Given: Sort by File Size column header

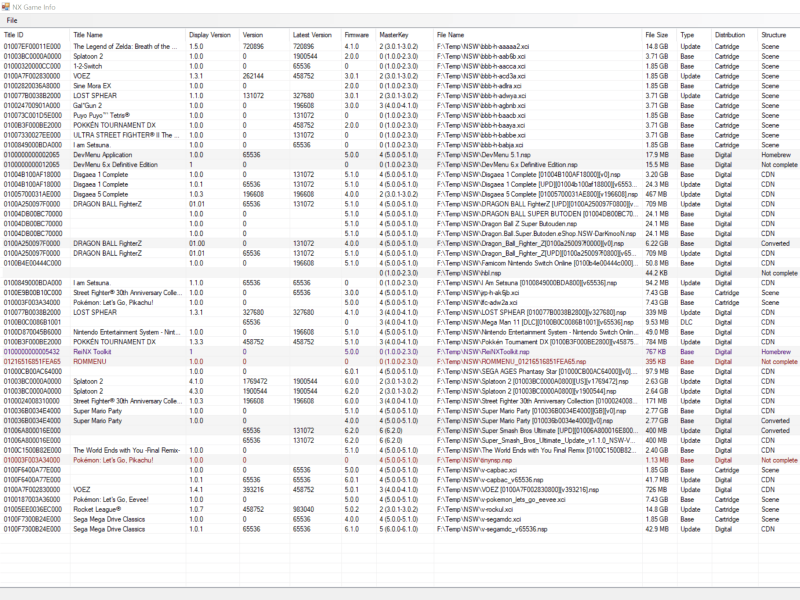Looking at the screenshot, I should click(659, 35).
